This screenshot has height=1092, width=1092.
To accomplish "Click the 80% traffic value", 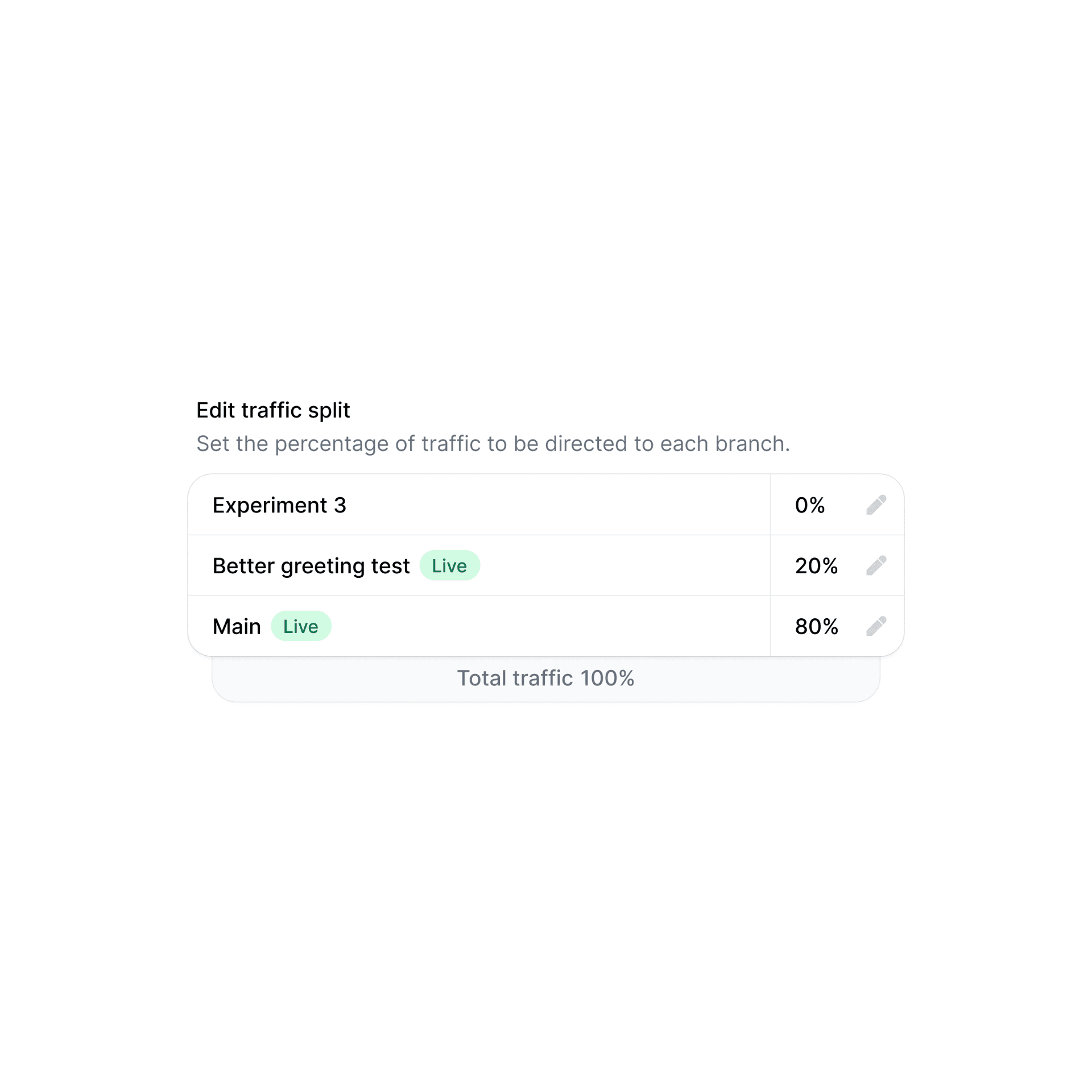I will [816, 627].
